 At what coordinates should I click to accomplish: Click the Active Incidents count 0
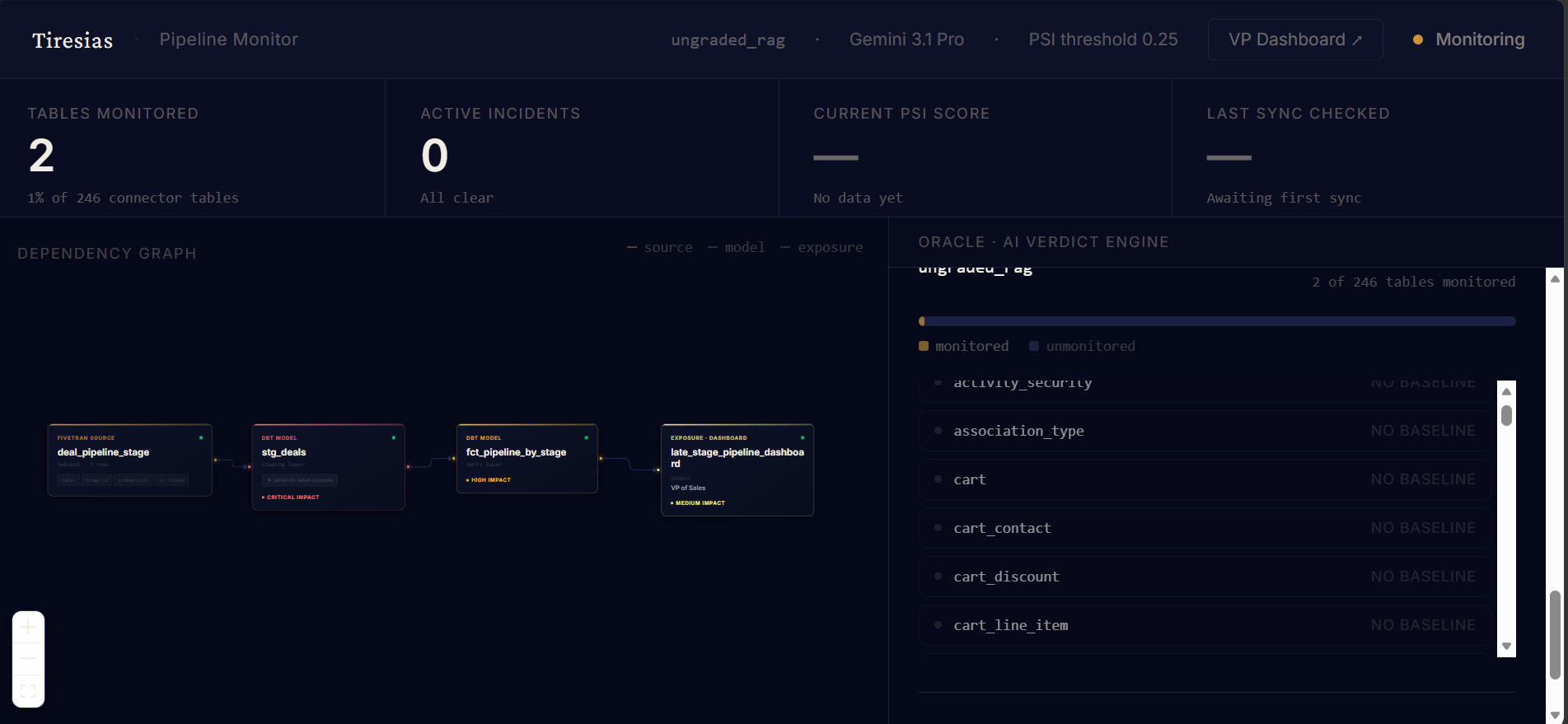[435, 156]
